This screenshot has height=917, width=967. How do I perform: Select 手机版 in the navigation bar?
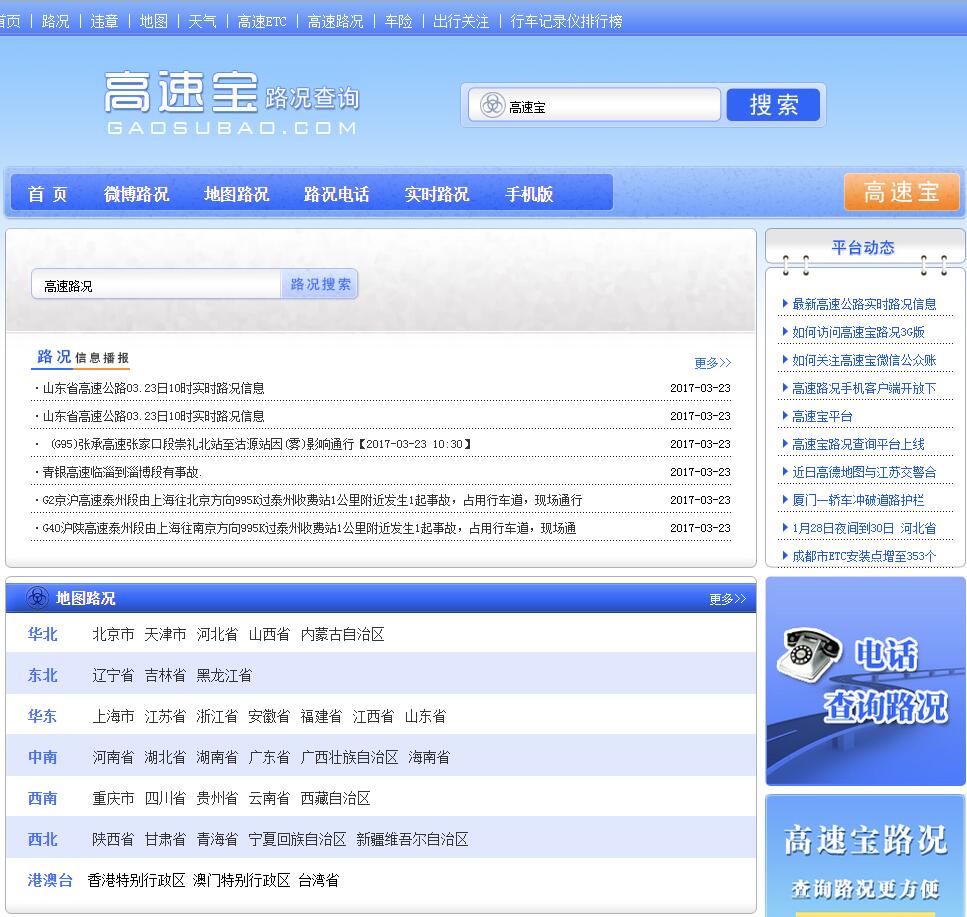(x=529, y=194)
